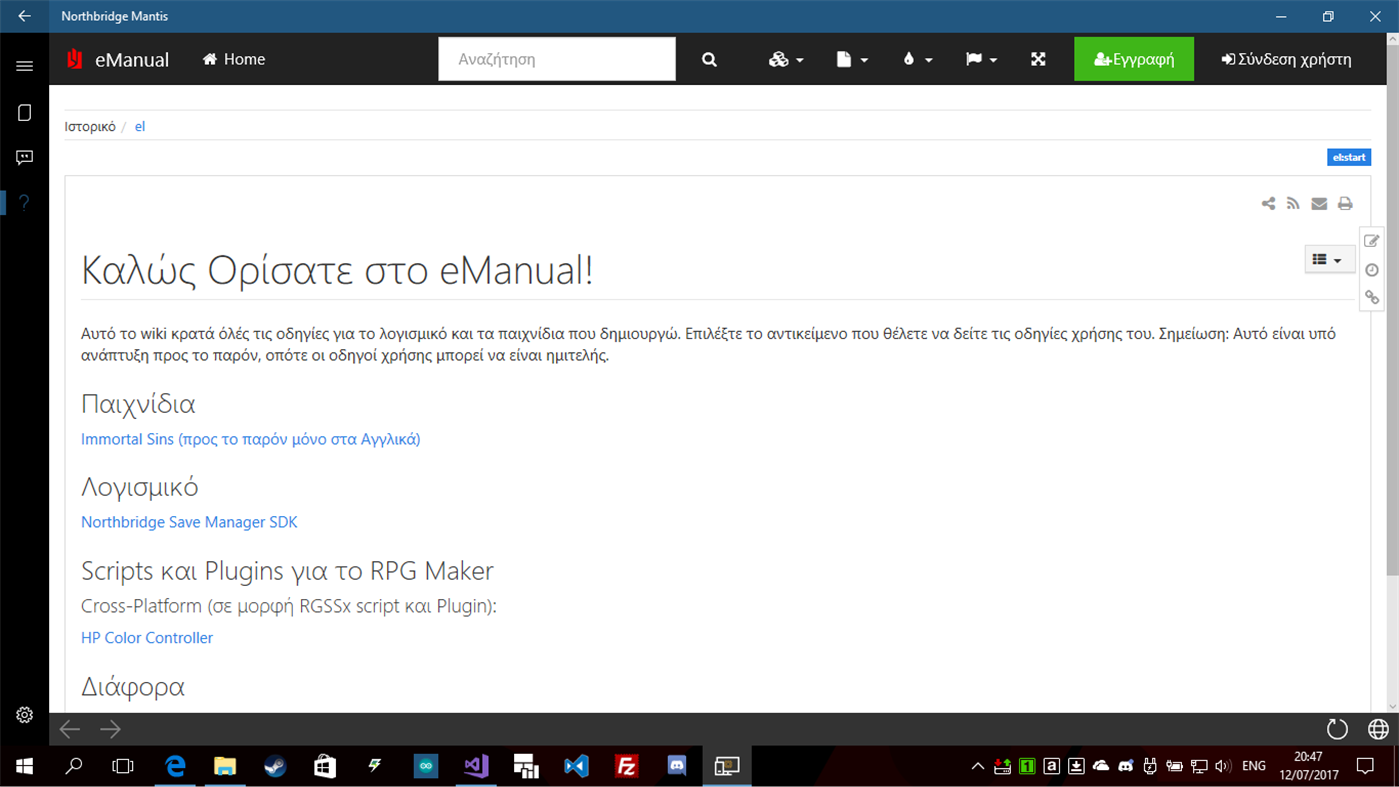Screen dimensions: 1399x787
Task: Expand the table of contents dropdown
Action: click(1329, 259)
